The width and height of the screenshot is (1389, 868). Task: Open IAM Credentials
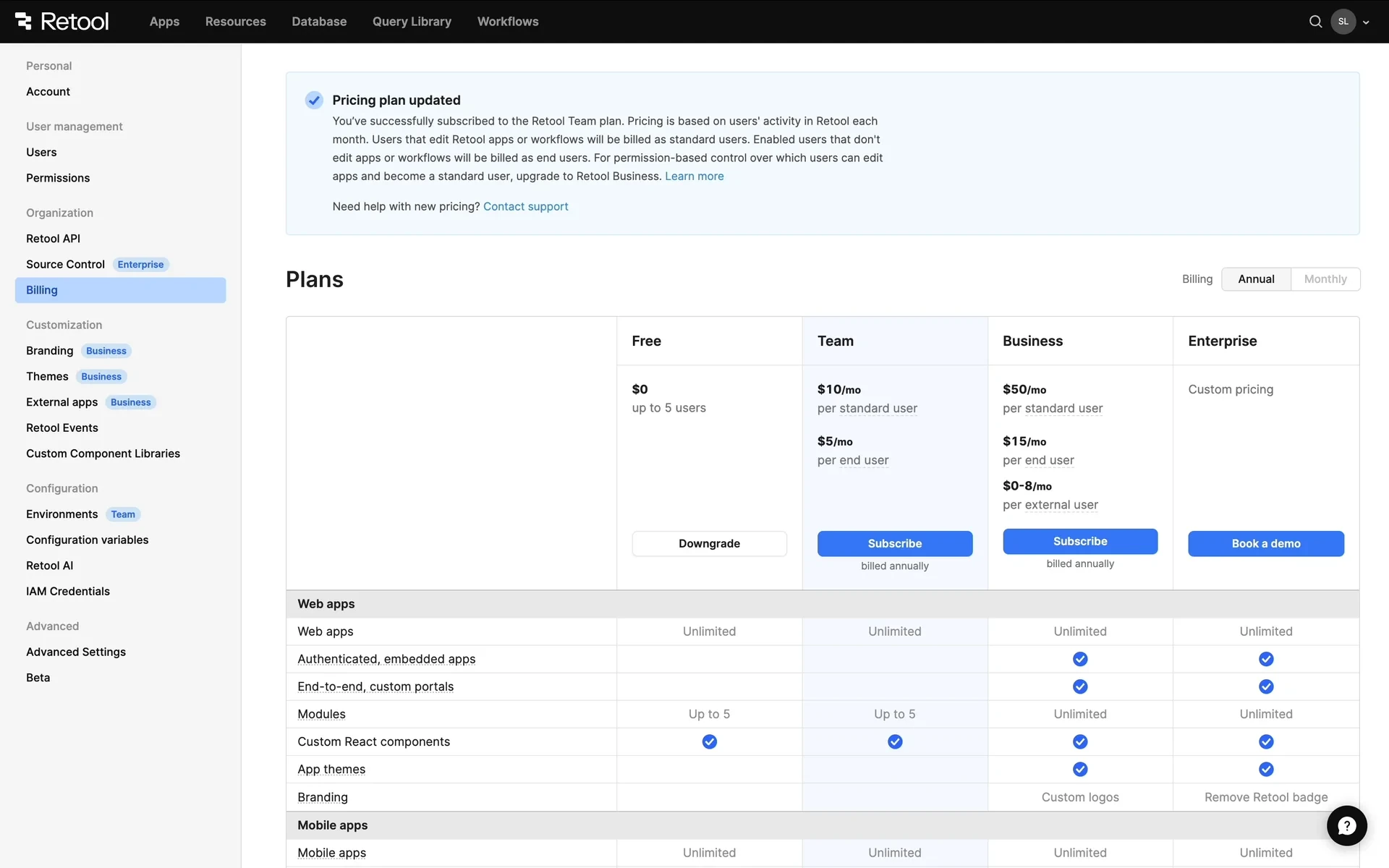click(68, 591)
